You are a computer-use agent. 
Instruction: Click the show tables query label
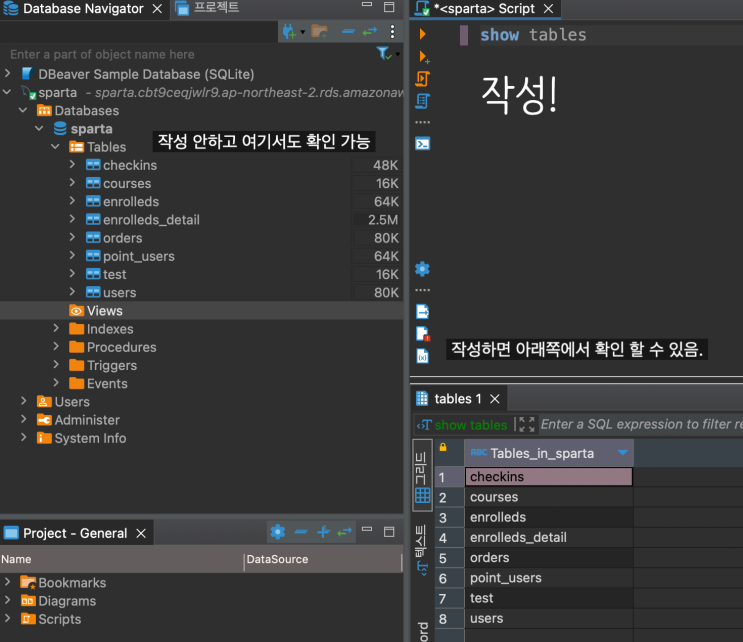[471, 425]
